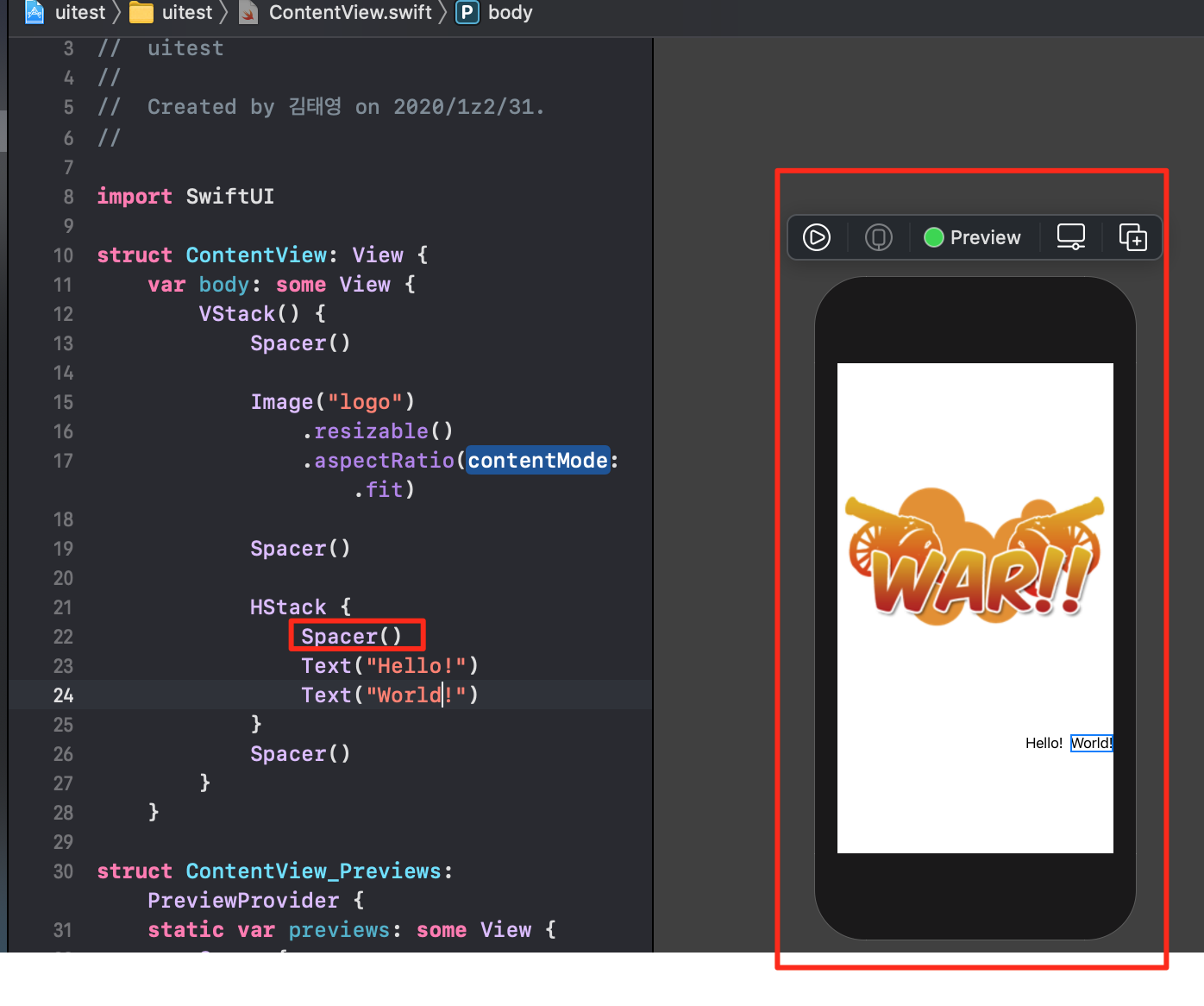Click the Image("logo") code line

point(333,402)
